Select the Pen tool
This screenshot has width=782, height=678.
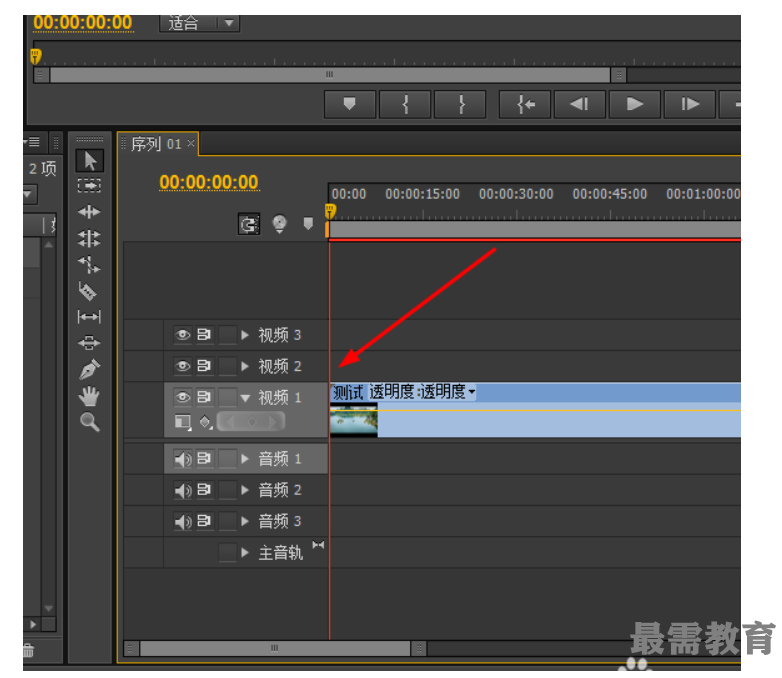pyautogui.click(x=90, y=369)
